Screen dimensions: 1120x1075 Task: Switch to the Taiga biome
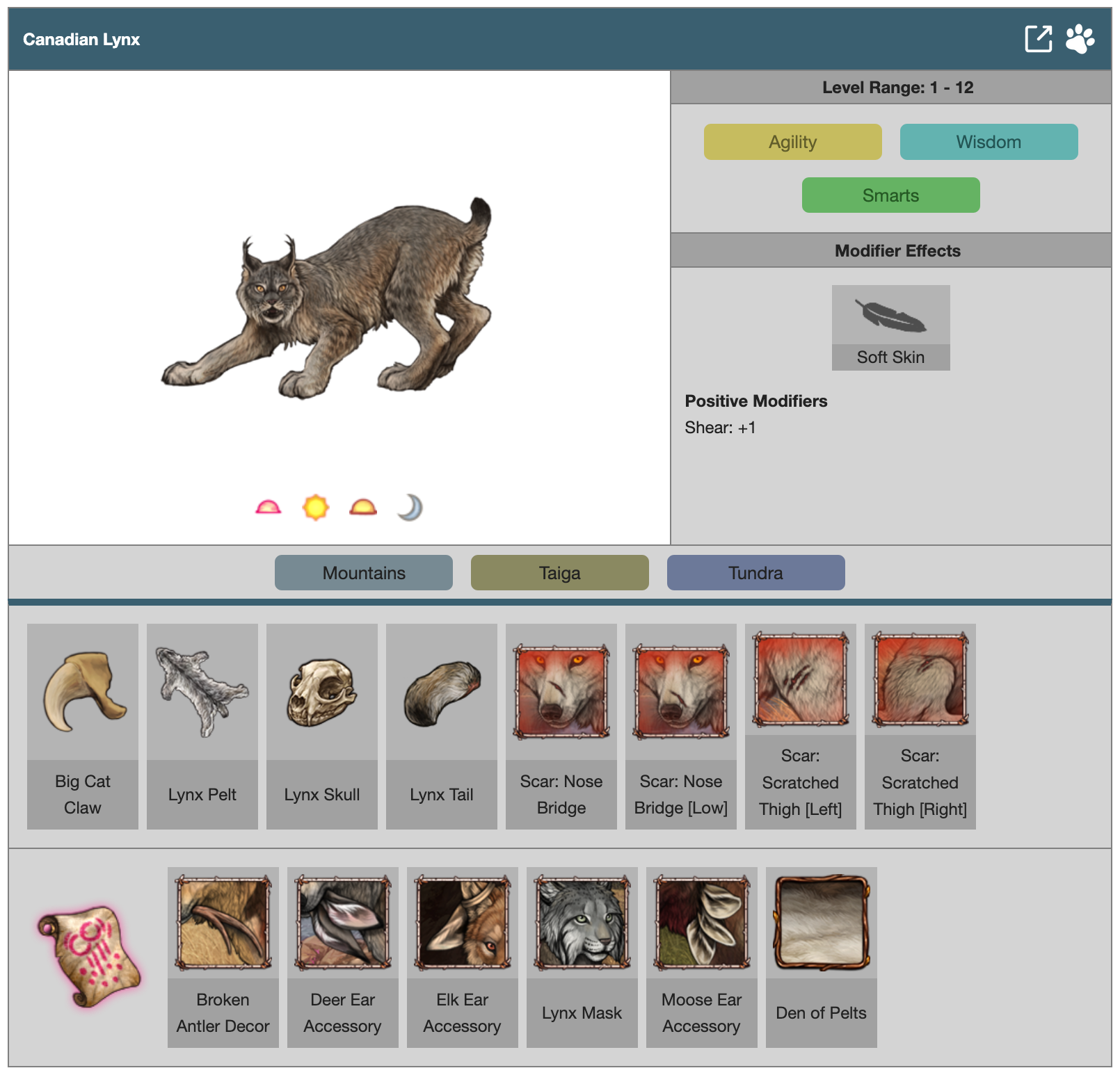[x=559, y=573]
